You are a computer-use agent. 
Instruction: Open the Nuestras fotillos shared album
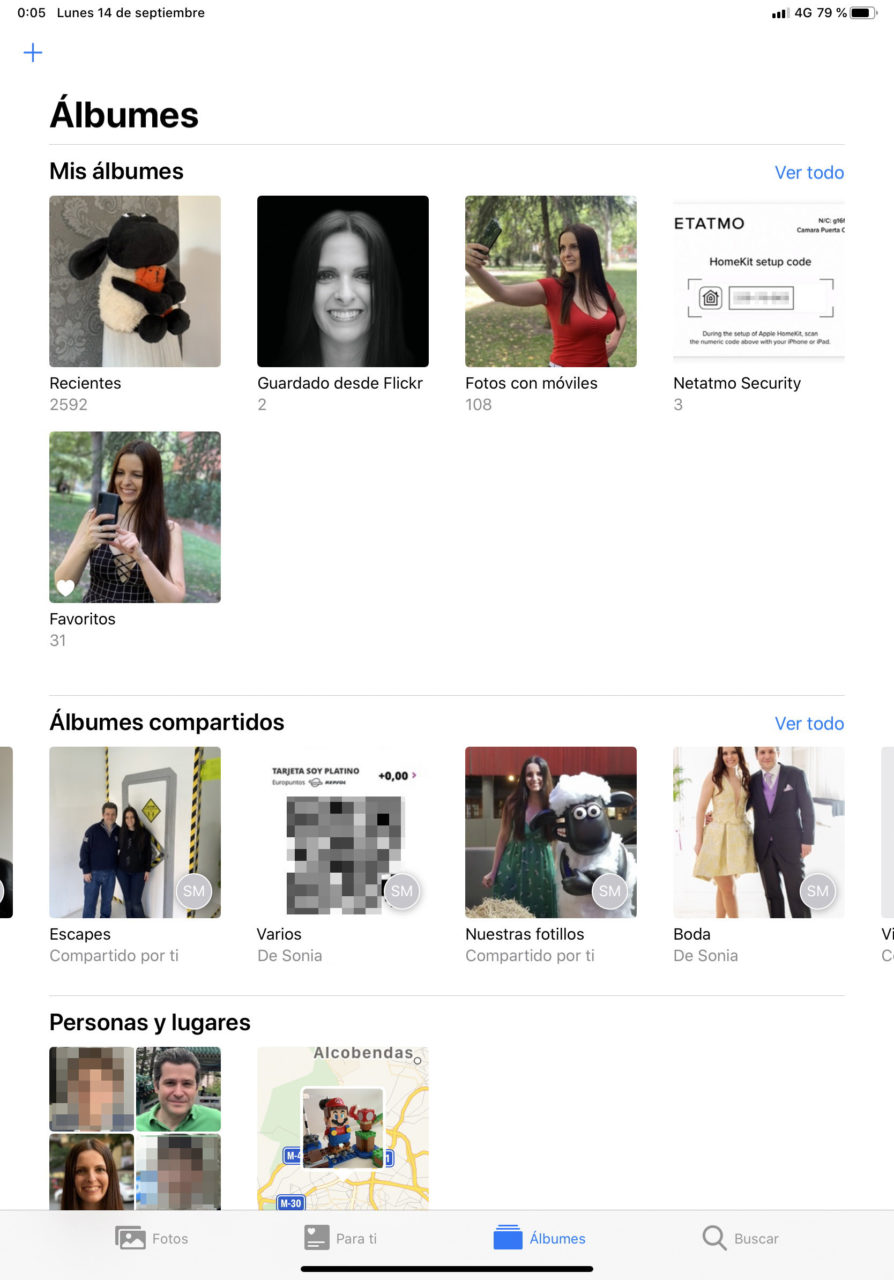(x=551, y=832)
